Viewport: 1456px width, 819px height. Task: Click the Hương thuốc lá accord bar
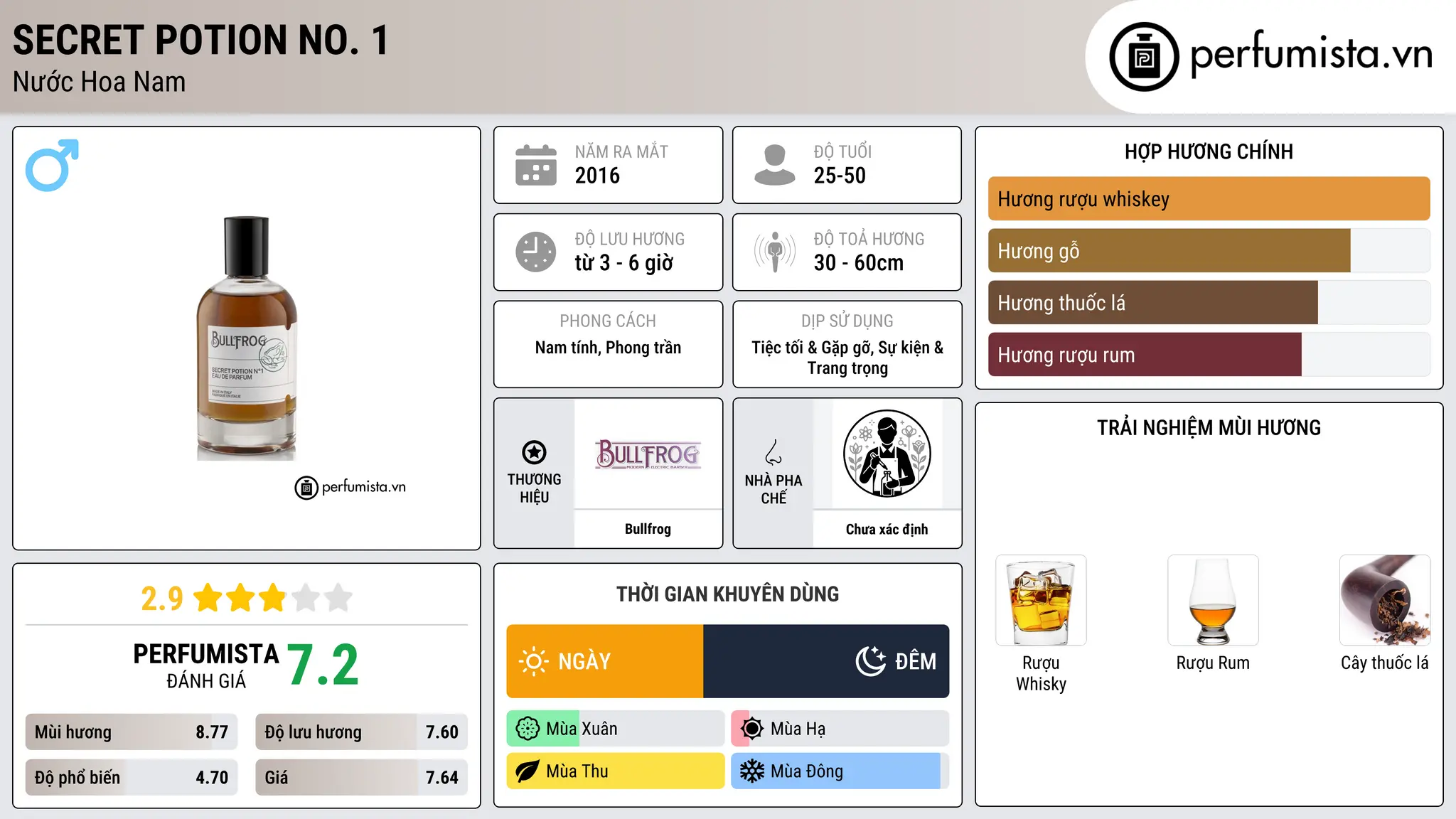point(1209,303)
